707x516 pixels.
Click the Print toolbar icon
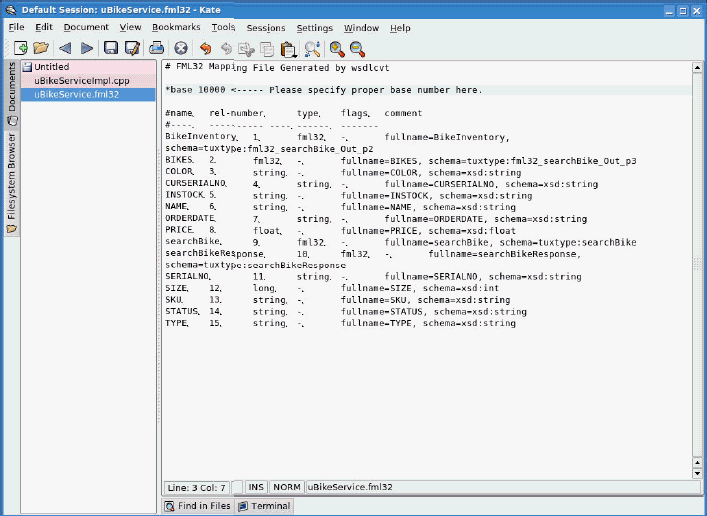[156, 48]
